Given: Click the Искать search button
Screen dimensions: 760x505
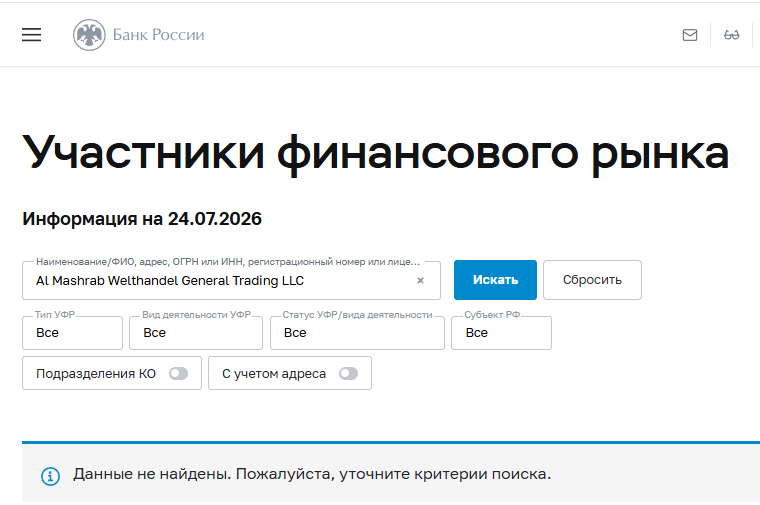Looking at the screenshot, I should pos(495,280).
